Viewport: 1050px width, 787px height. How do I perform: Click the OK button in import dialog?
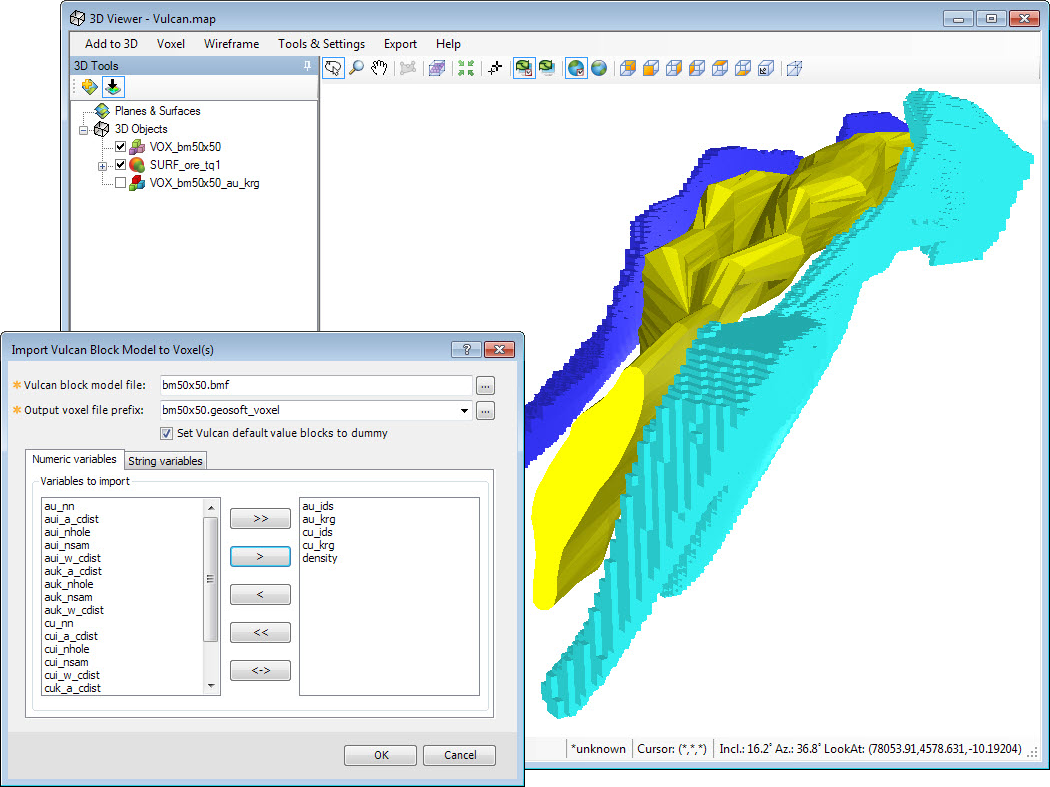(x=381, y=755)
